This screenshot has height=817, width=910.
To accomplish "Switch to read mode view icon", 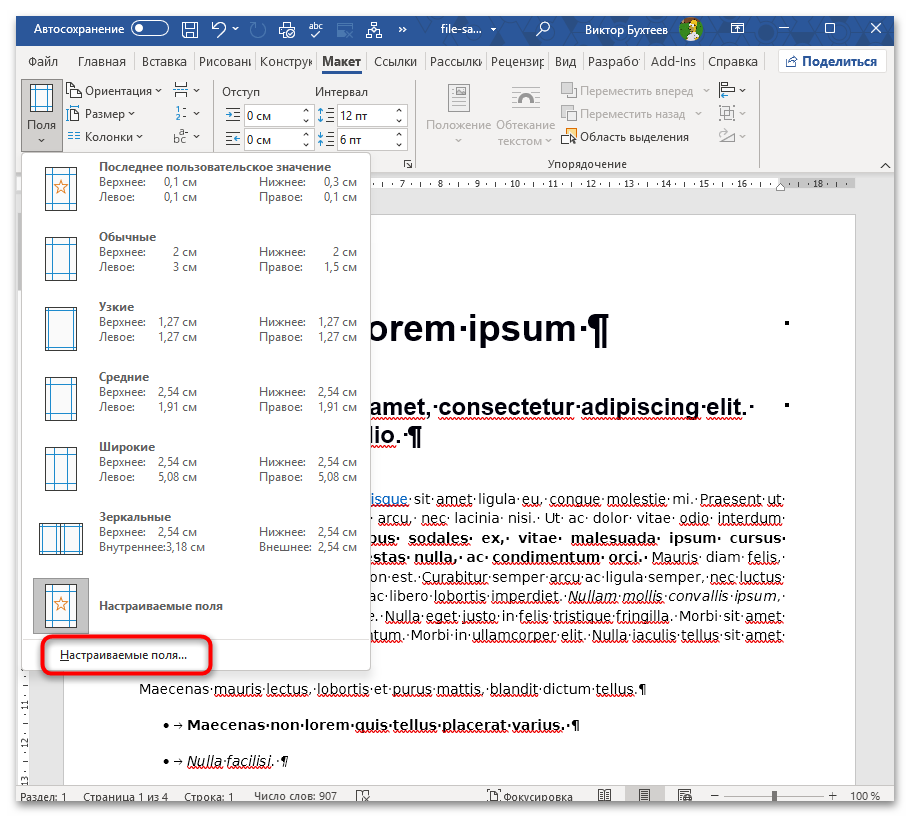I will pyautogui.click(x=605, y=795).
